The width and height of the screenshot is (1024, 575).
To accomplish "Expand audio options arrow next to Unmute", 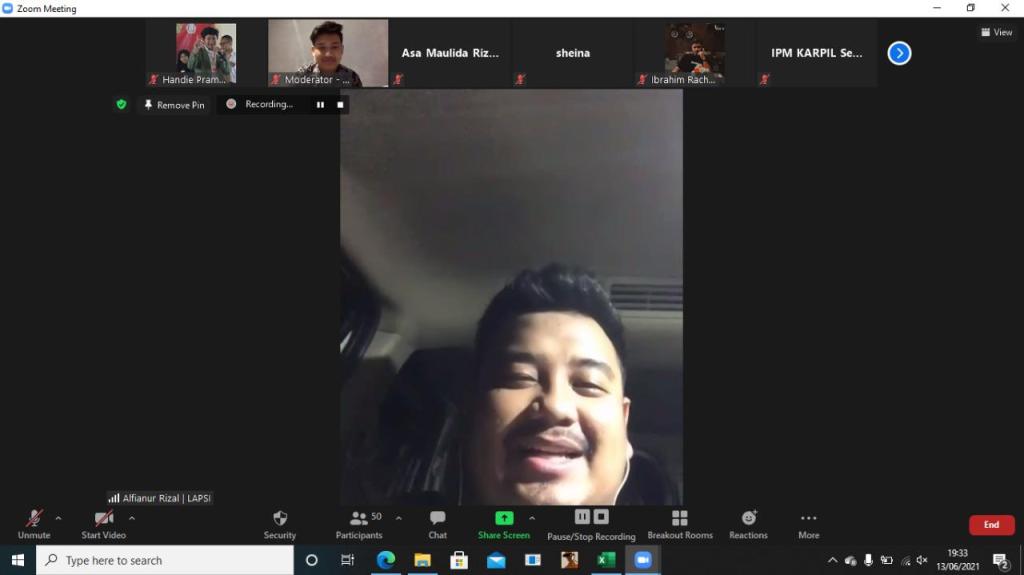I will point(58,518).
